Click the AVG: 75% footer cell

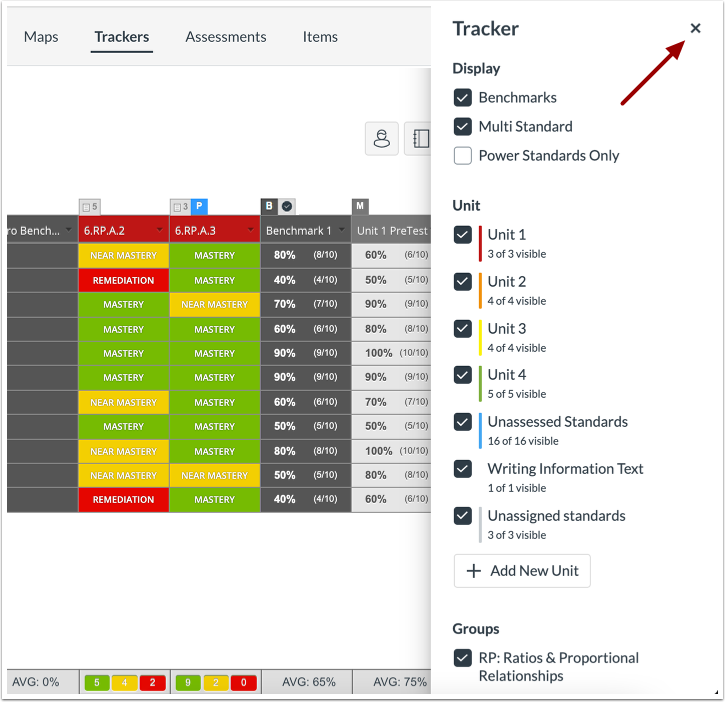pos(392,682)
